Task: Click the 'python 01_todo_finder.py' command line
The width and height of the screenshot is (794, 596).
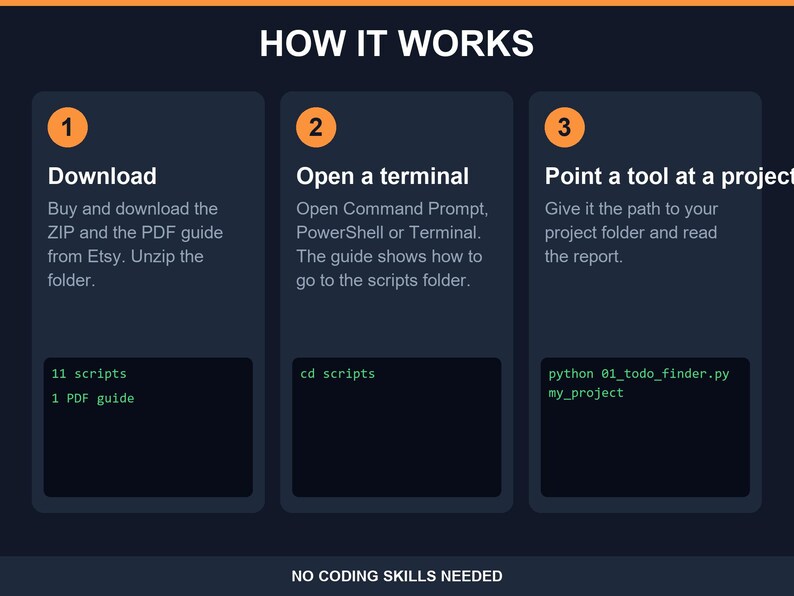Action: (x=639, y=374)
